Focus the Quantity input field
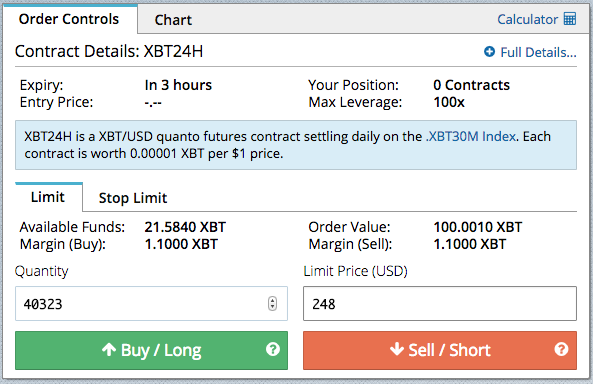Viewport: 593px width, 384px height. 151,303
